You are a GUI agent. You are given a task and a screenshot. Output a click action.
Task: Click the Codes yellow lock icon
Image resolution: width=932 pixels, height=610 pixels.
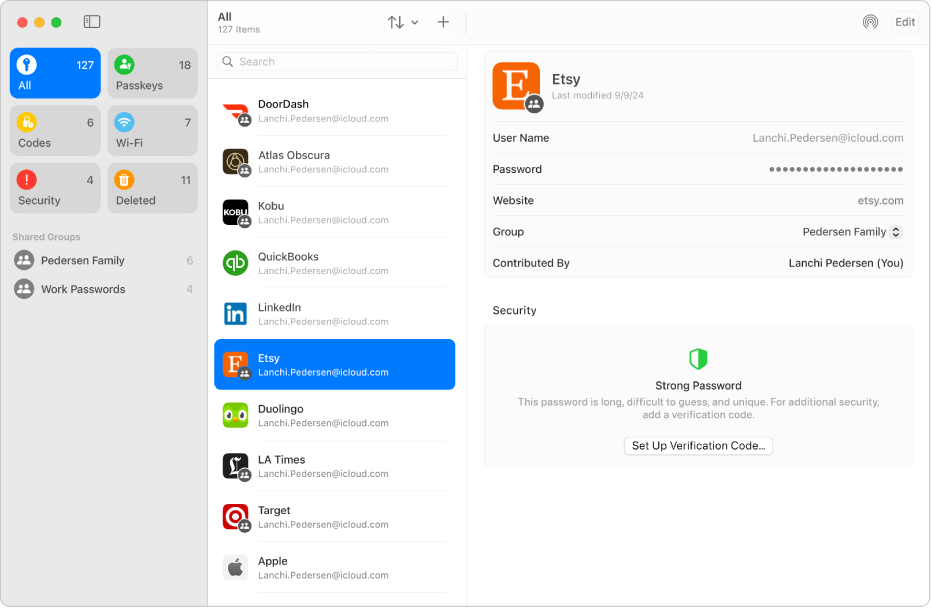[27, 122]
